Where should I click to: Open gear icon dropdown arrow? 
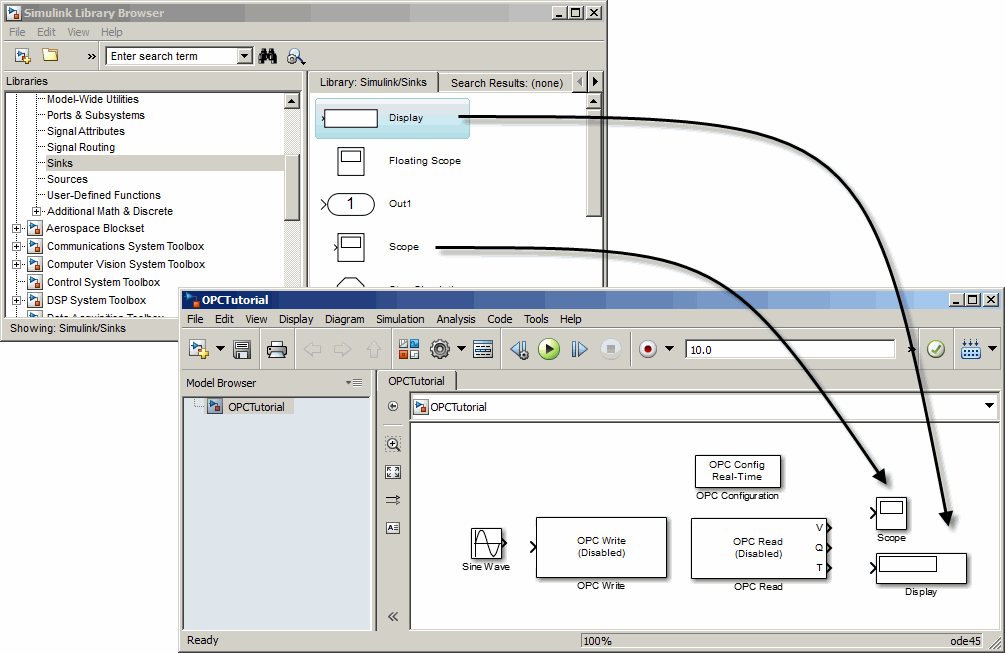(x=461, y=349)
